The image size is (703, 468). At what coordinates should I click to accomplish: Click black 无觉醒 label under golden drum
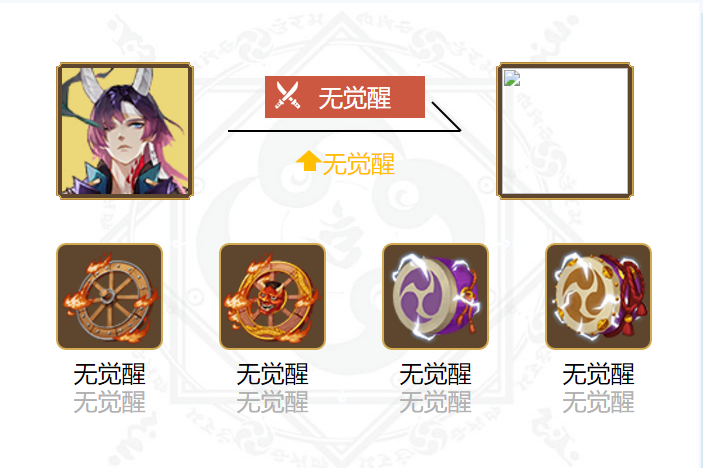pyautogui.click(x=598, y=374)
